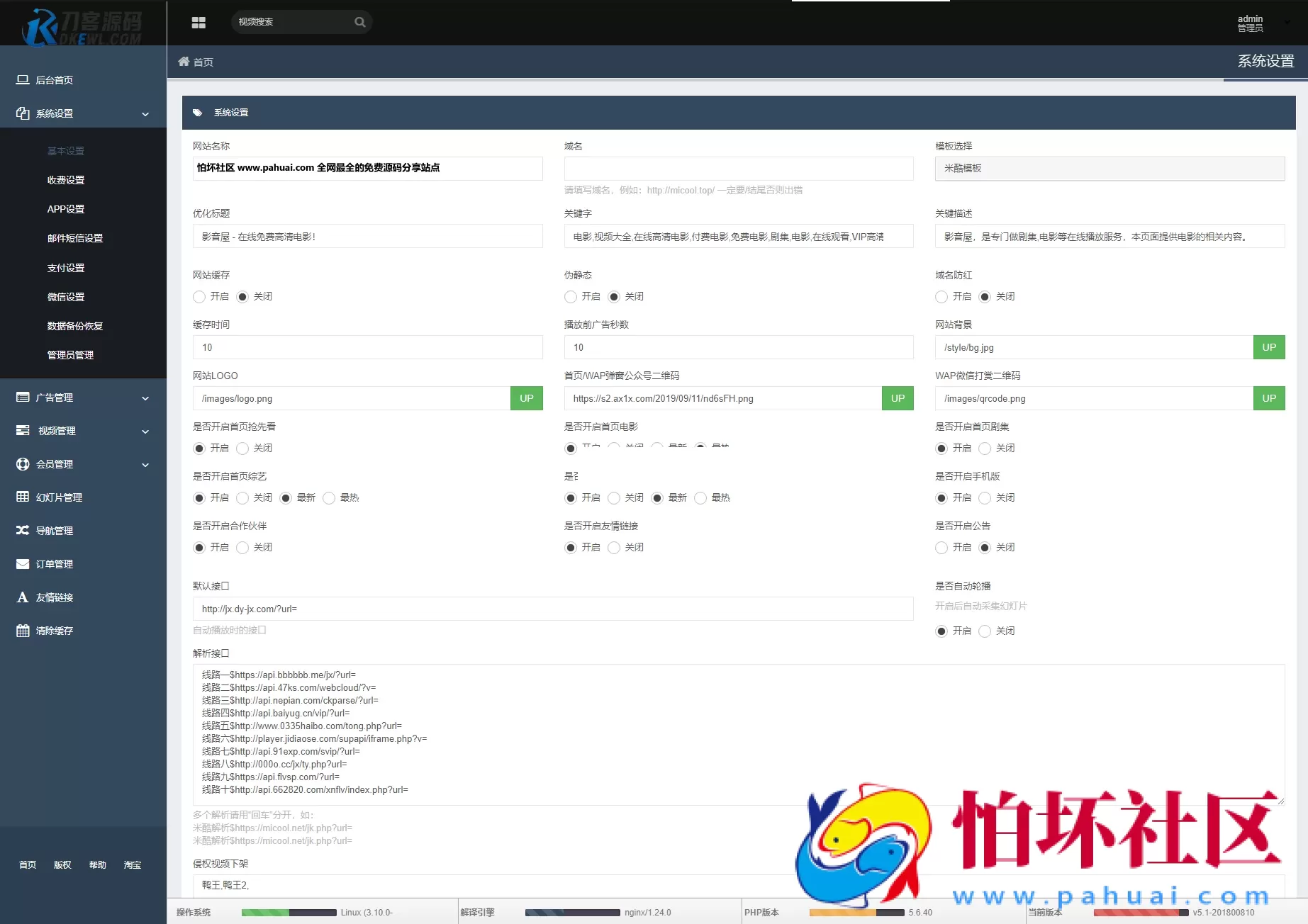
Task: Open the 邮件短信设置 settings page
Action: point(74,238)
